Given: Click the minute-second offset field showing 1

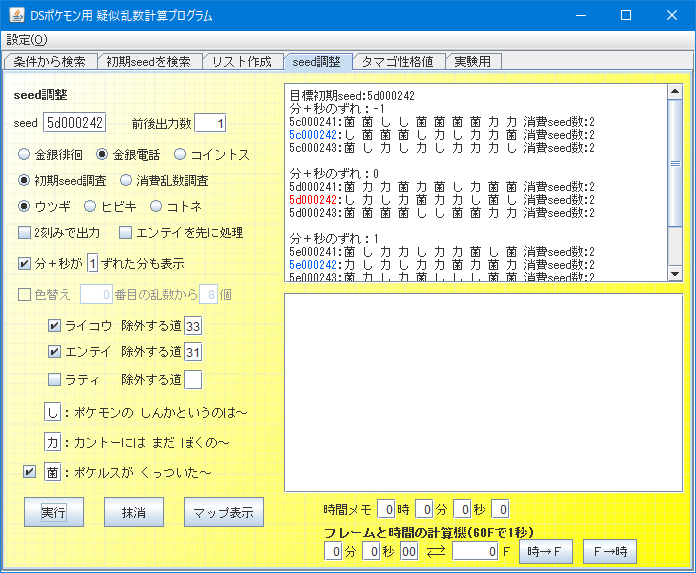Looking at the screenshot, I should 92,264.
